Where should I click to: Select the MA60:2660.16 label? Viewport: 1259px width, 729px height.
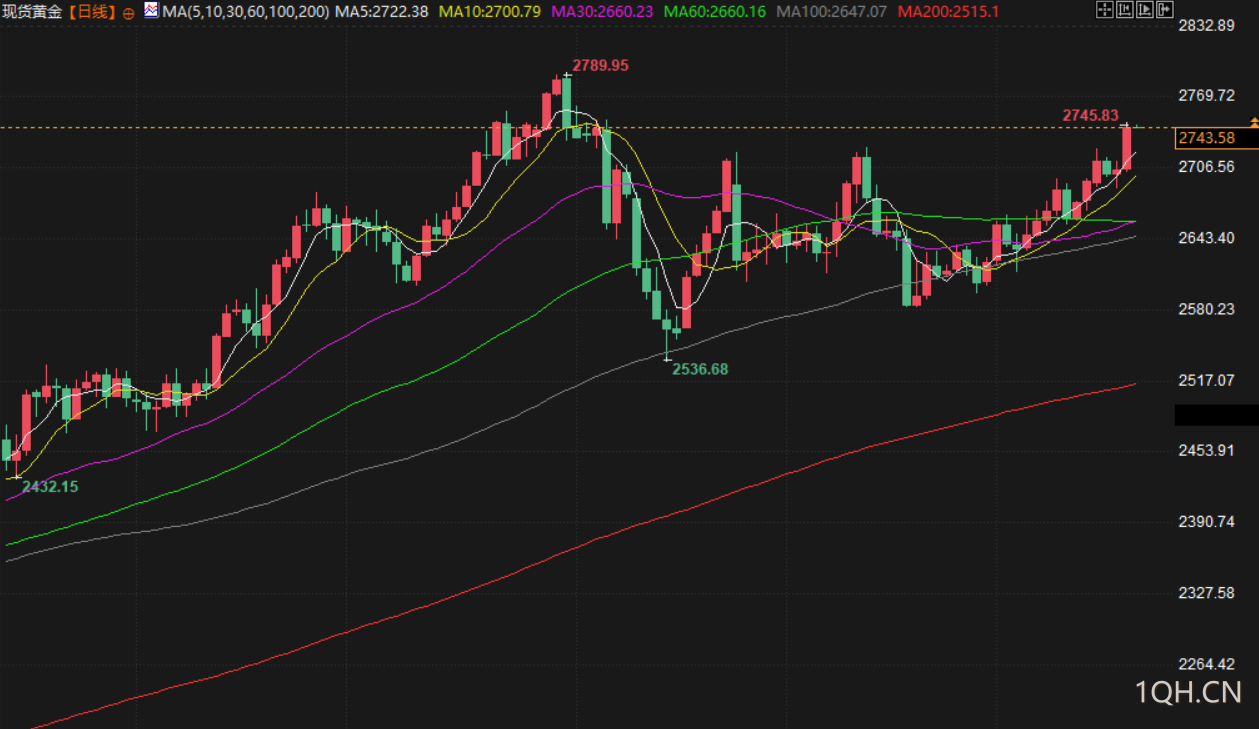tap(715, 12)
